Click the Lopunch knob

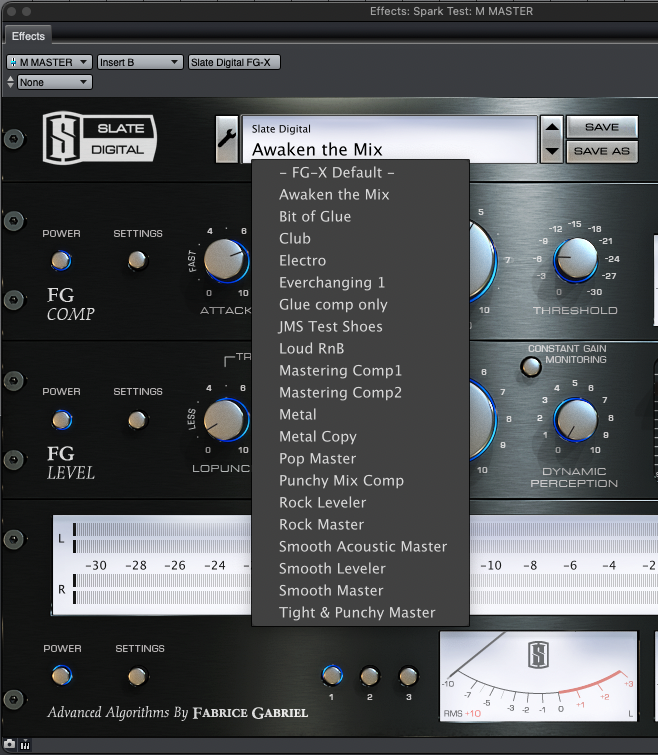pos(226,419)
